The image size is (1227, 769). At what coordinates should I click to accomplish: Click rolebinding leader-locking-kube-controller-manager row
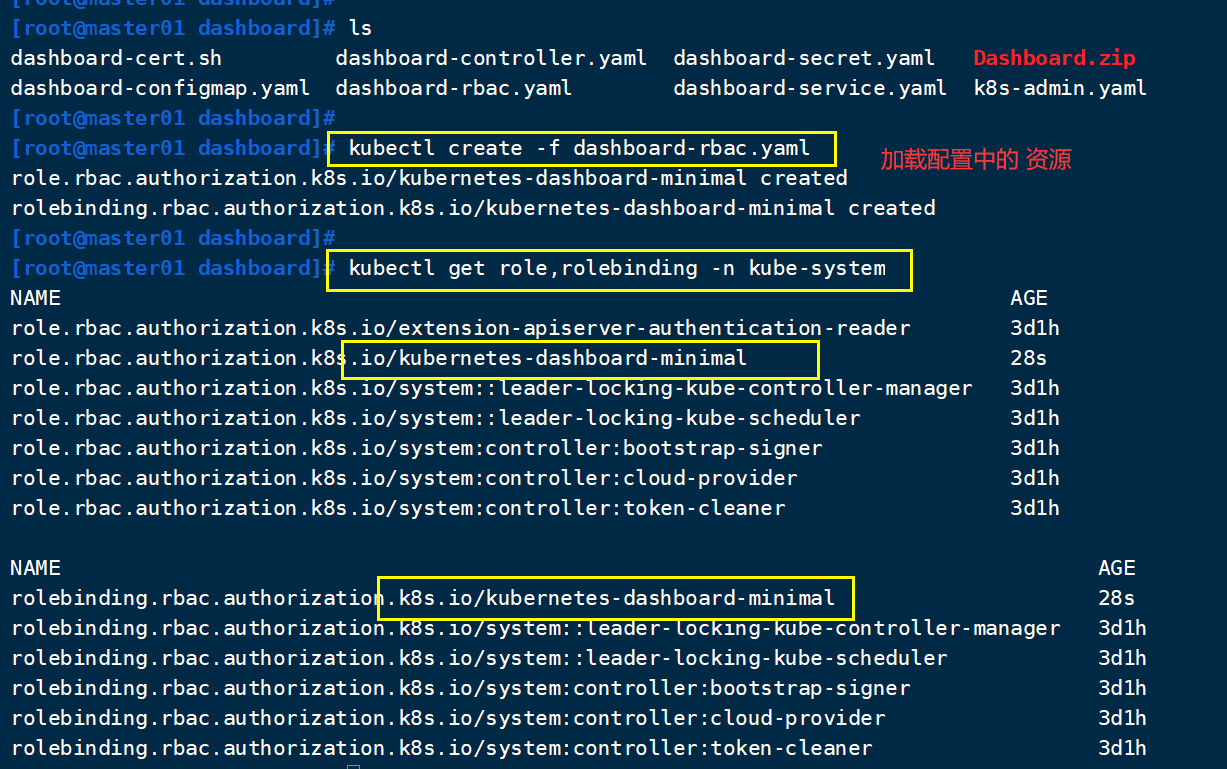point(579,628)
